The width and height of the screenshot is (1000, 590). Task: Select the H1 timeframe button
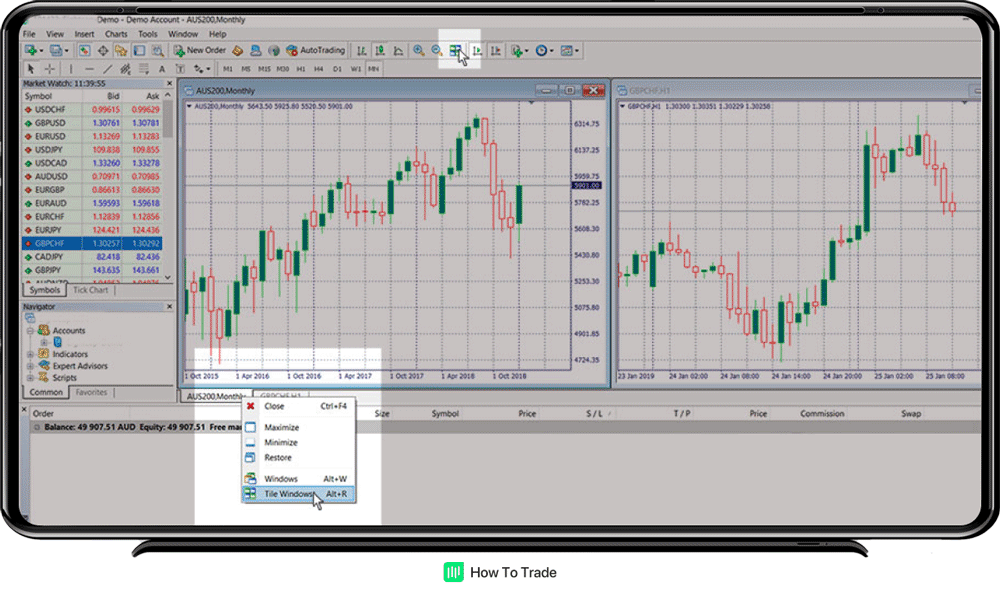tap(301, 68)
